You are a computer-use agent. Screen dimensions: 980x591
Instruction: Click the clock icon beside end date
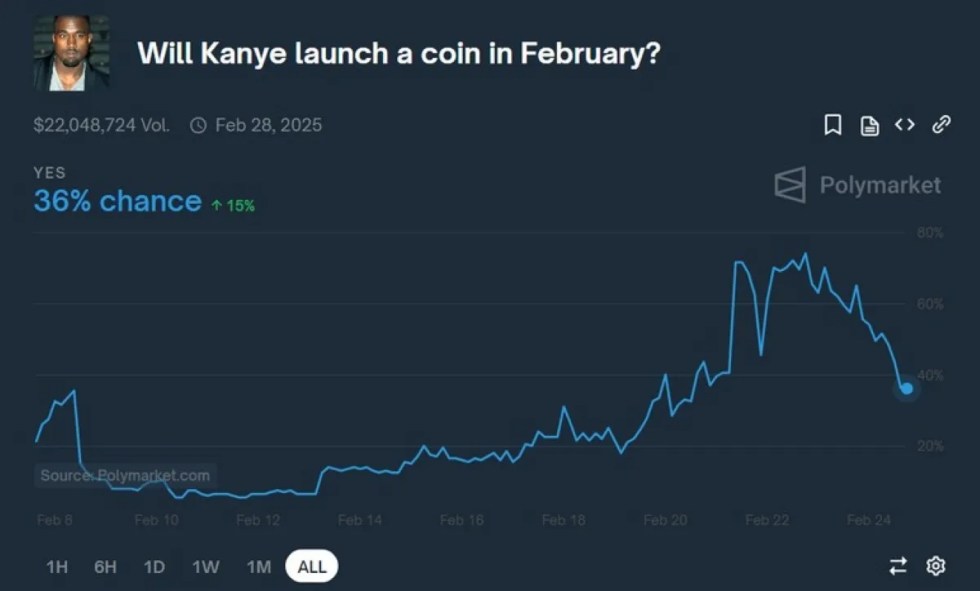198,125
